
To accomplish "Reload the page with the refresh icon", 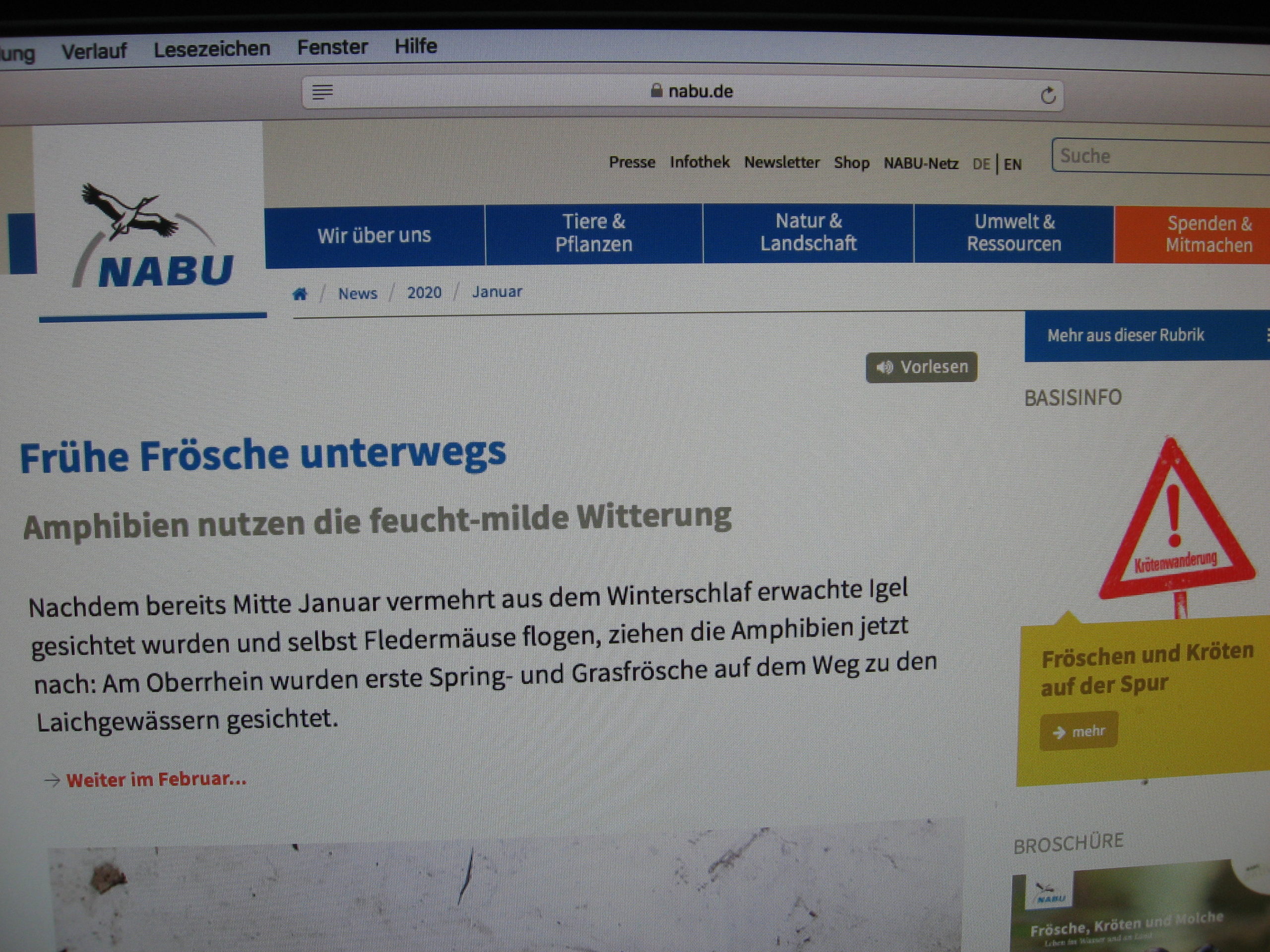I will [1048, 95].
